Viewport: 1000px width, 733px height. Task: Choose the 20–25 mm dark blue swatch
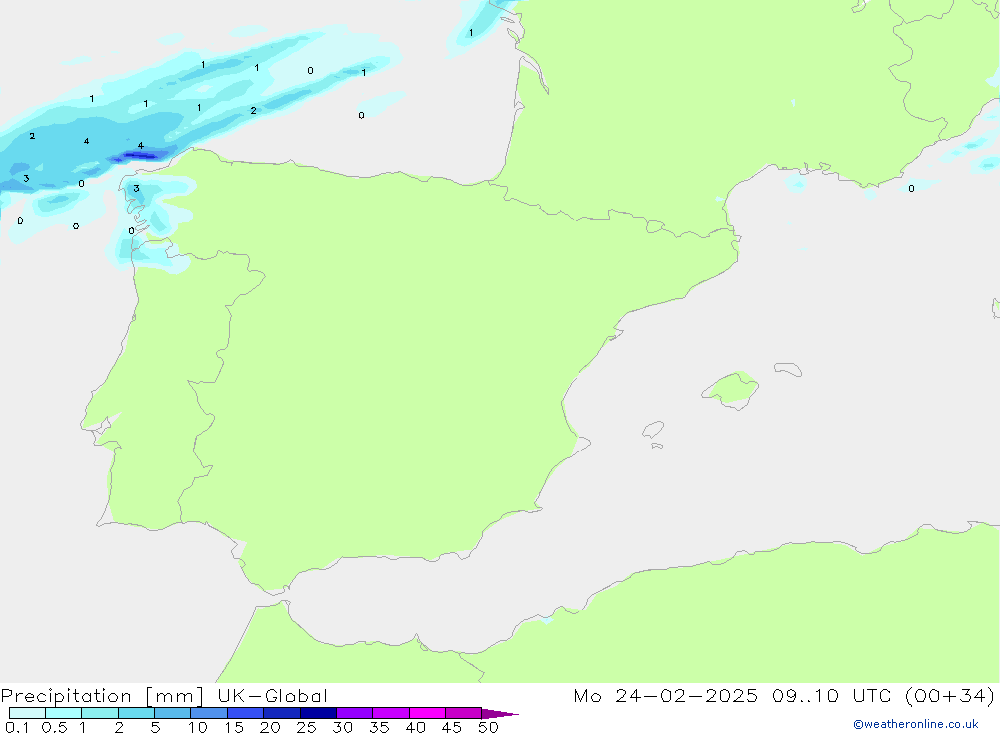pyautogui.click(x=281, y=713)
